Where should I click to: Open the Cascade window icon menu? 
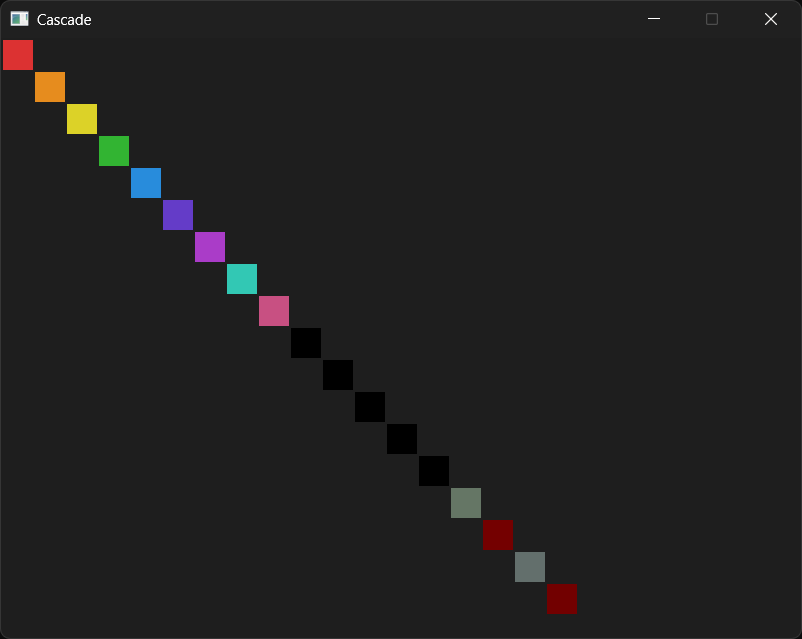tap(19, 19)
